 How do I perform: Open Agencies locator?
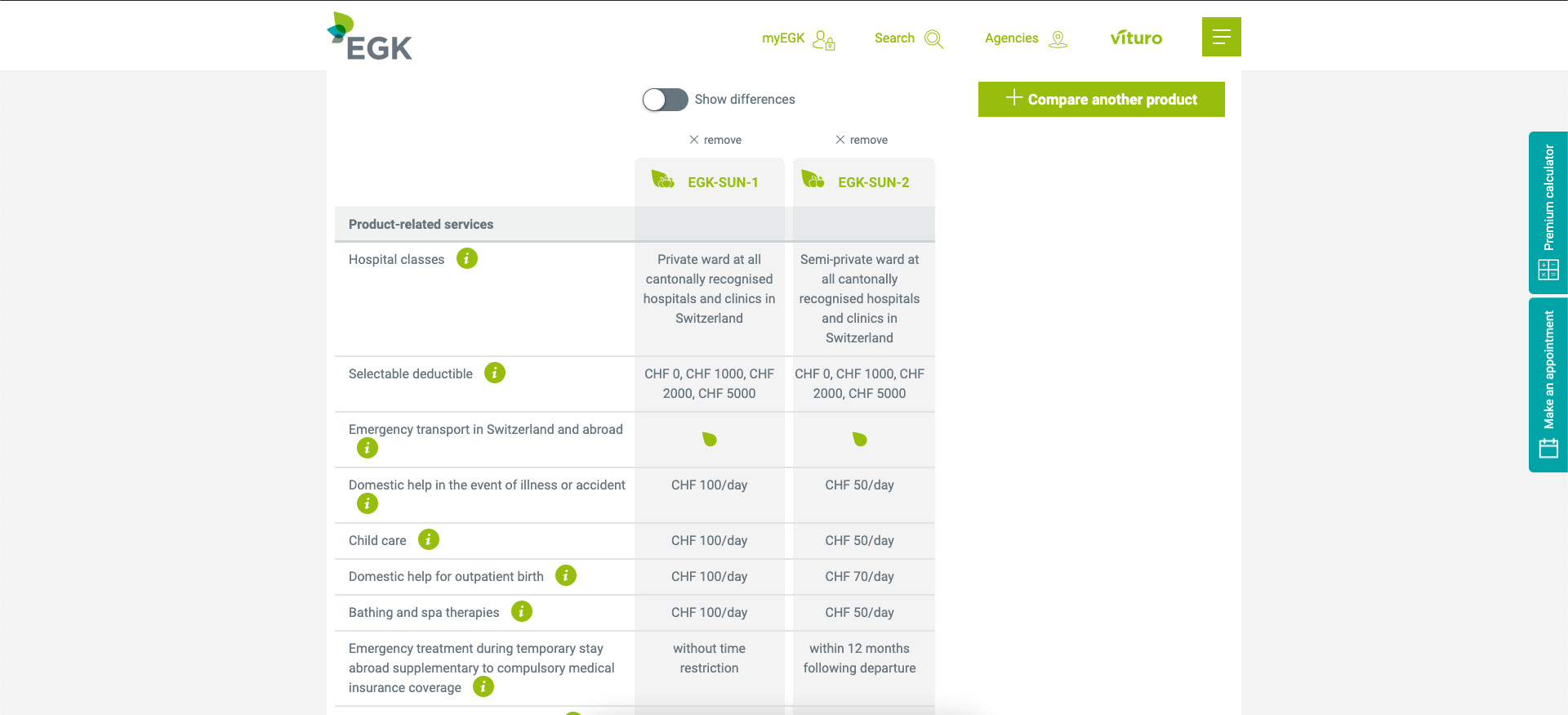click(1026, 38)
